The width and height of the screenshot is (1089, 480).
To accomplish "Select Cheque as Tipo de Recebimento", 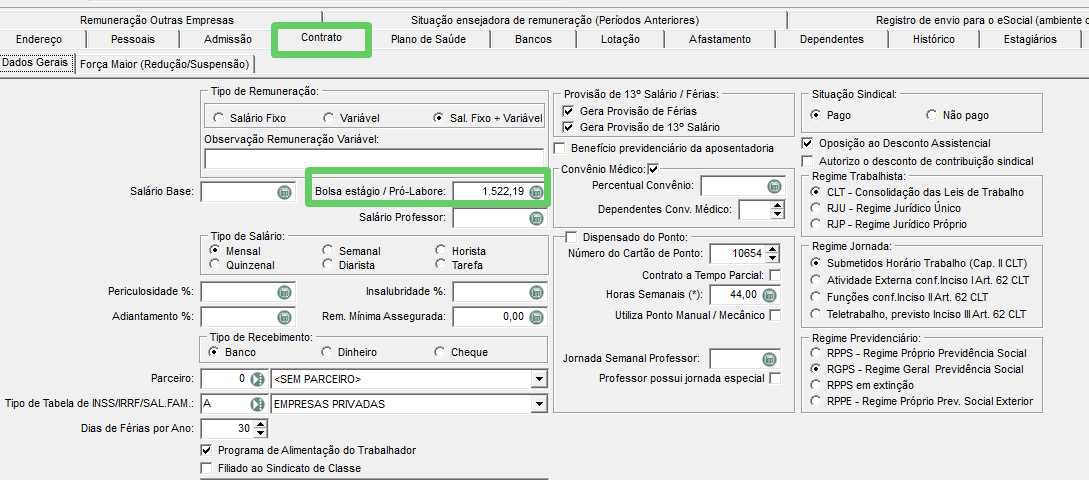I will [440, 351].
